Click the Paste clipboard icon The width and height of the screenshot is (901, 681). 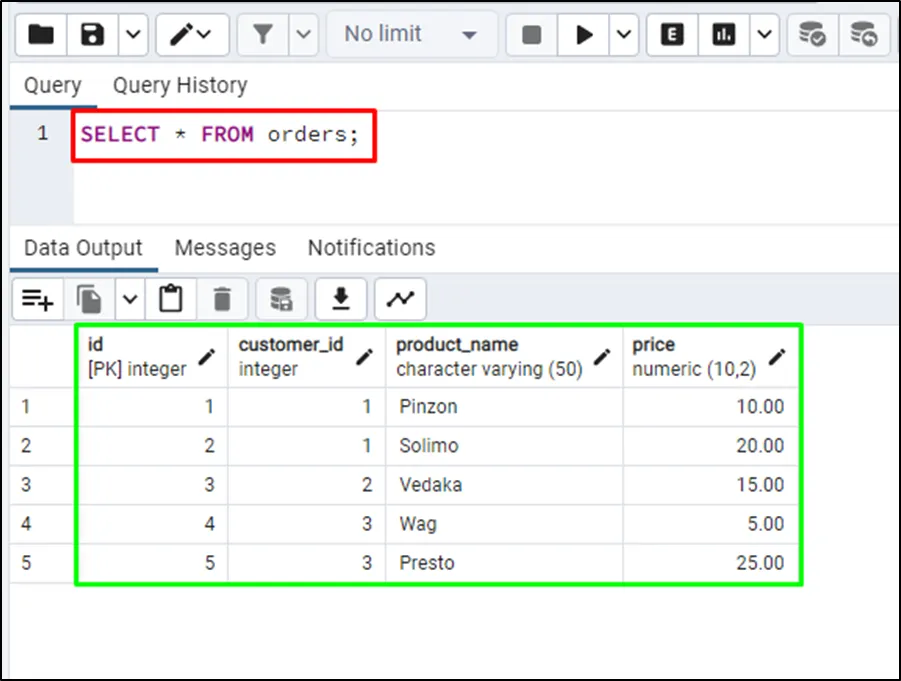pos(171,299)
